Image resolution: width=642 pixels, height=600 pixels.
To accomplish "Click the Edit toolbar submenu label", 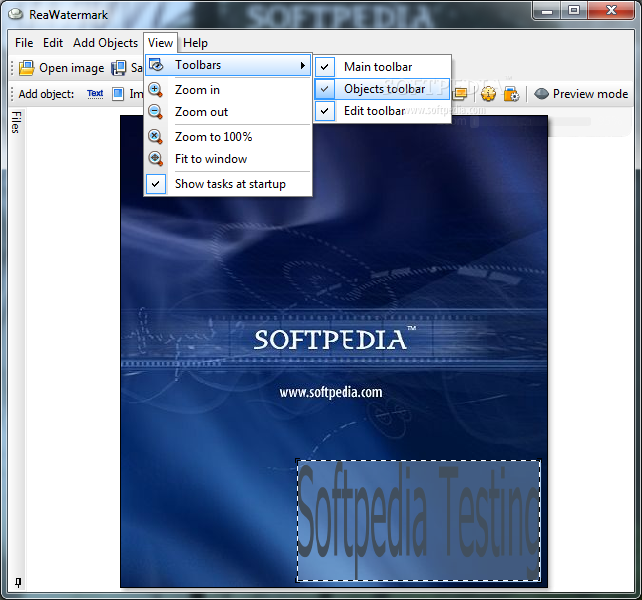I will pos(374,111).
